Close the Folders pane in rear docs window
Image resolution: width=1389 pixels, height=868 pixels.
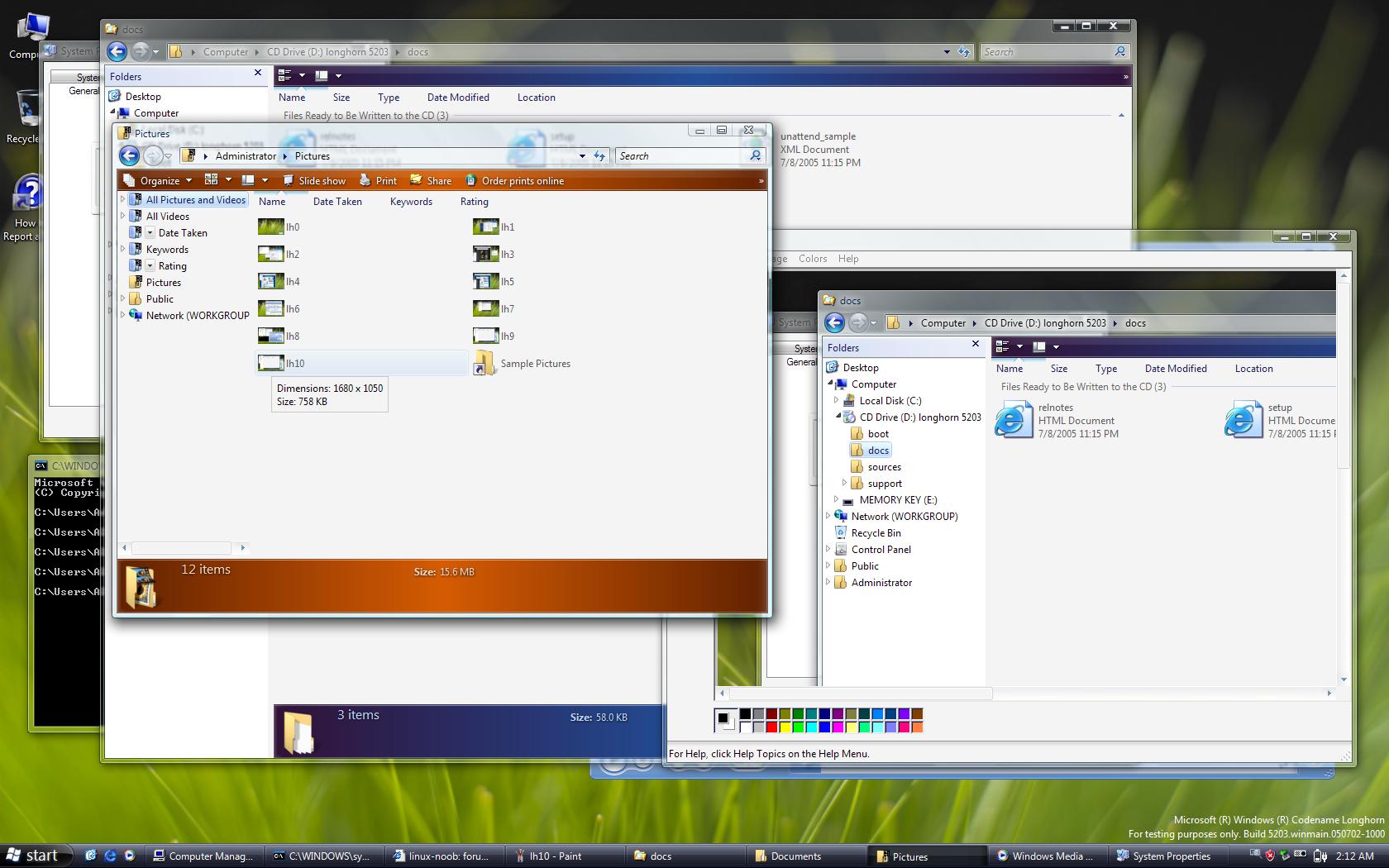point(258,73)
